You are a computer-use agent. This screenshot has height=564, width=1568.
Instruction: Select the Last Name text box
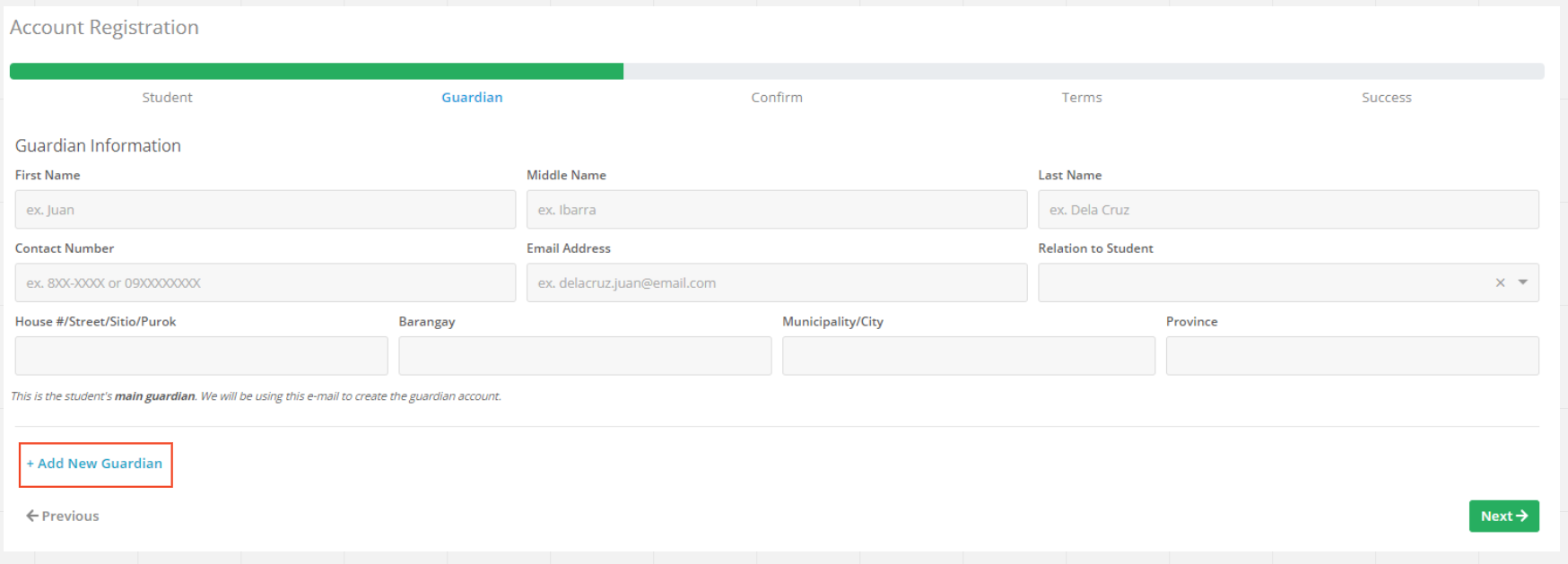[1288, 210]
